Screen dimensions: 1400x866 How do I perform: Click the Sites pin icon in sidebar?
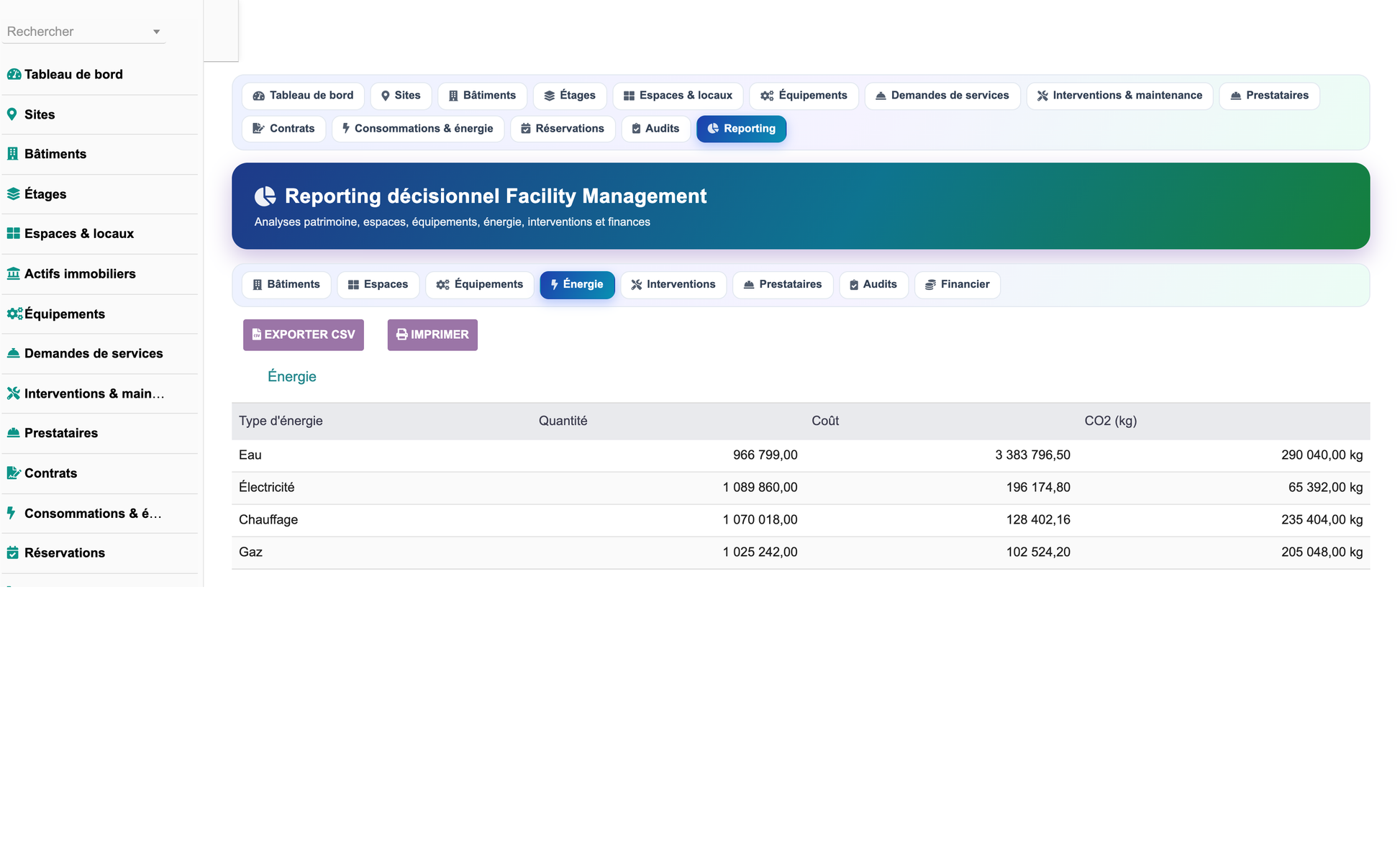(12, 114)
